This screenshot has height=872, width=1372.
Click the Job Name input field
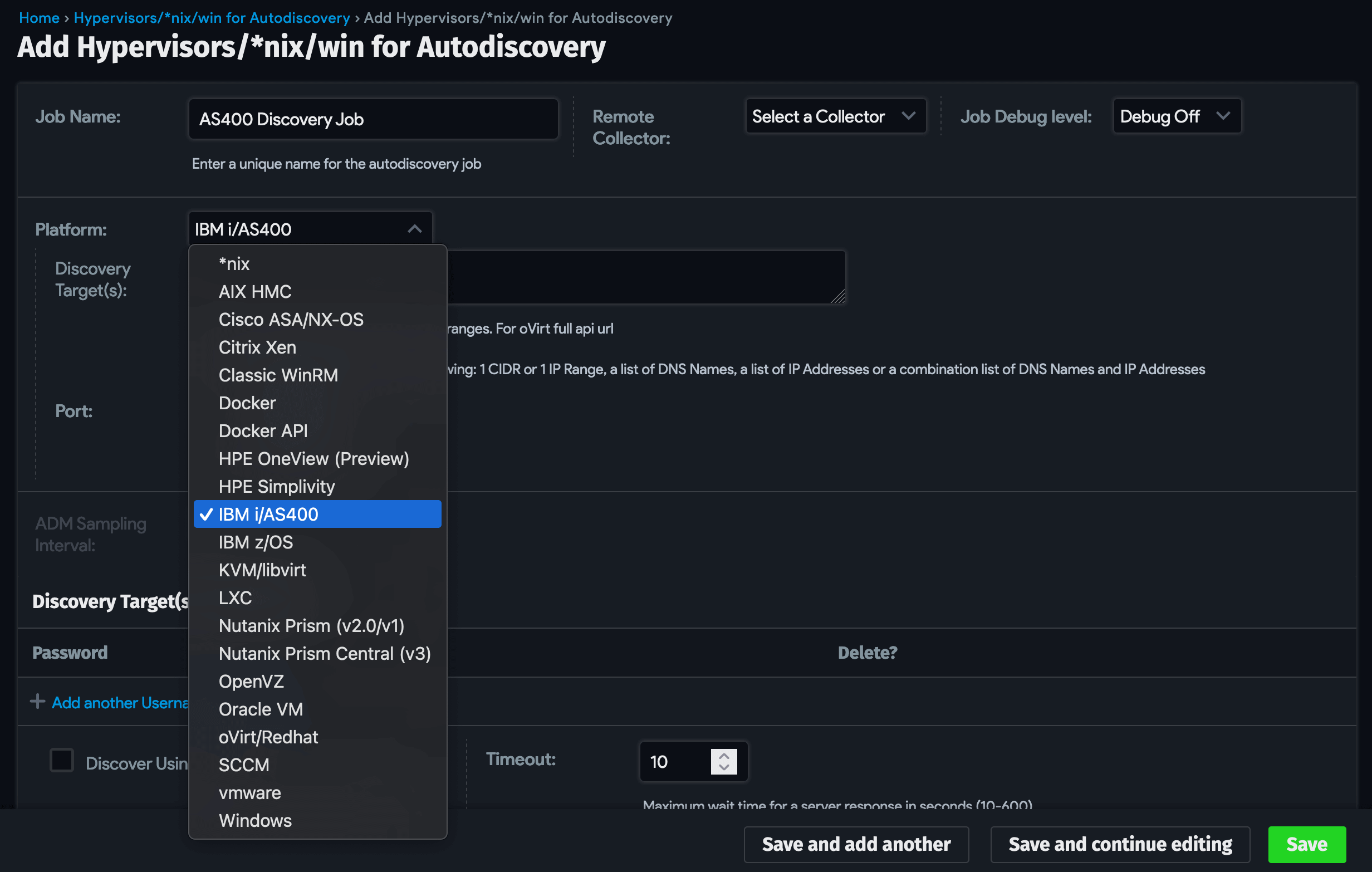(x=373, y=119)
